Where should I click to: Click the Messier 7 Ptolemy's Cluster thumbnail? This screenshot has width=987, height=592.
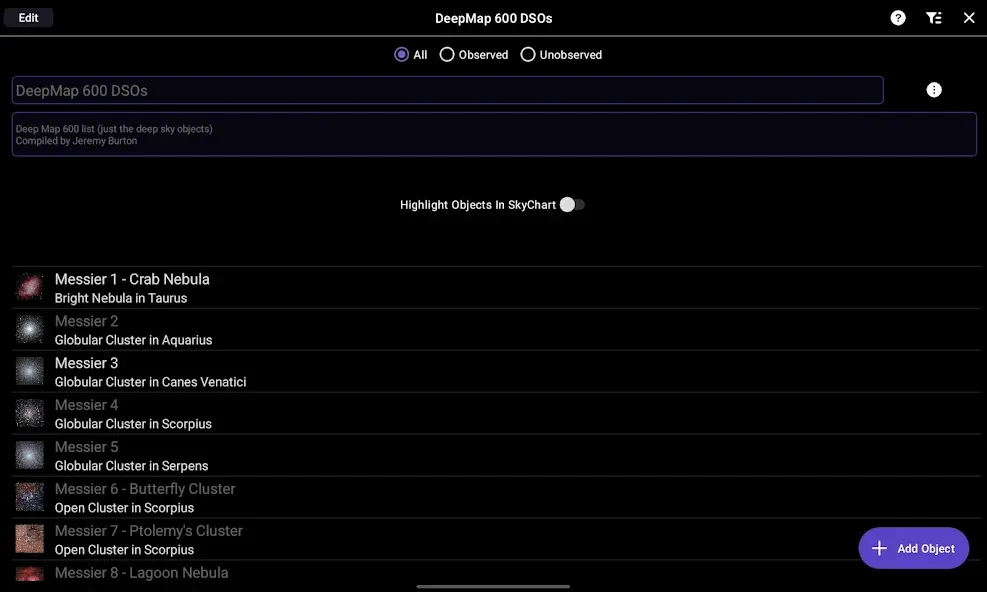coord(29,539)
